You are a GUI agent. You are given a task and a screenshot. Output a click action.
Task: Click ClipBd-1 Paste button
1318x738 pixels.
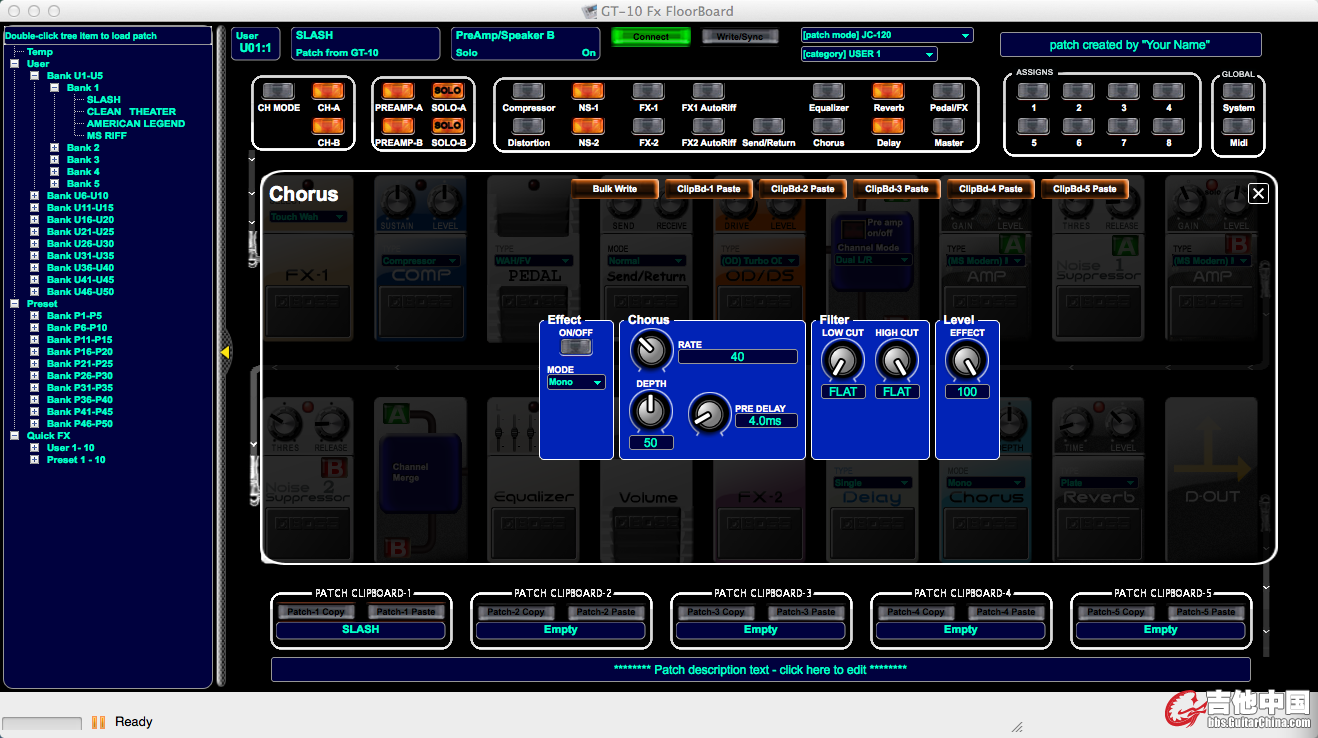pyautogui.click(x=709, y=188)
